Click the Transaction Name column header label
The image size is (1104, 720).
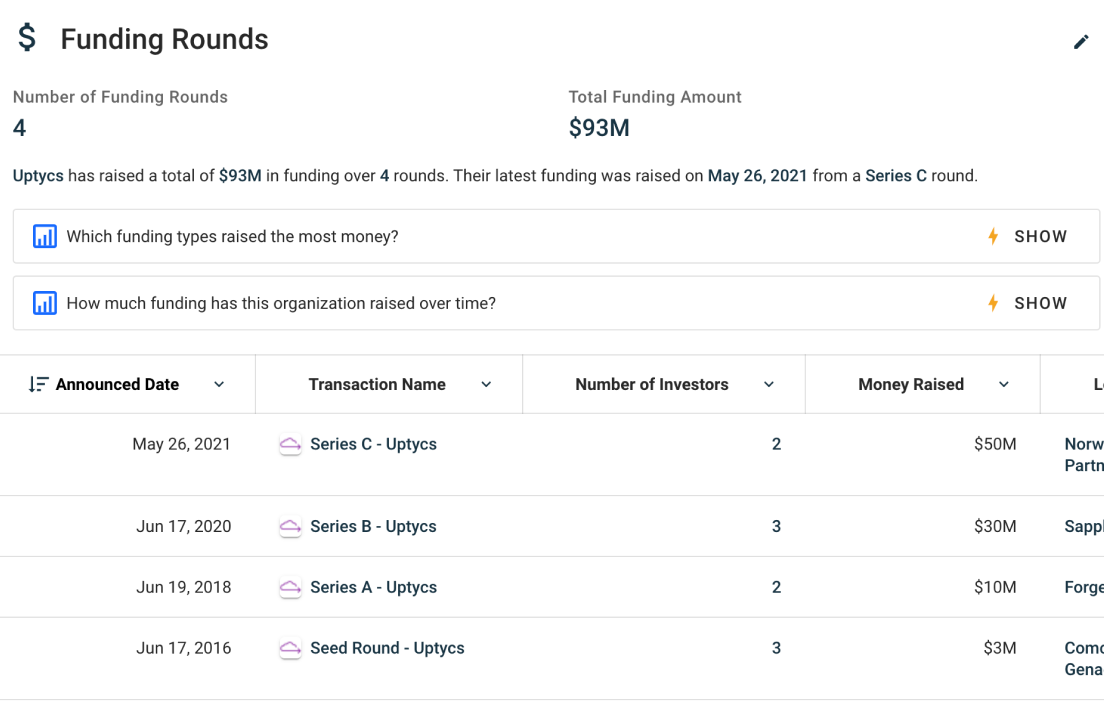[x=377, y=384]
